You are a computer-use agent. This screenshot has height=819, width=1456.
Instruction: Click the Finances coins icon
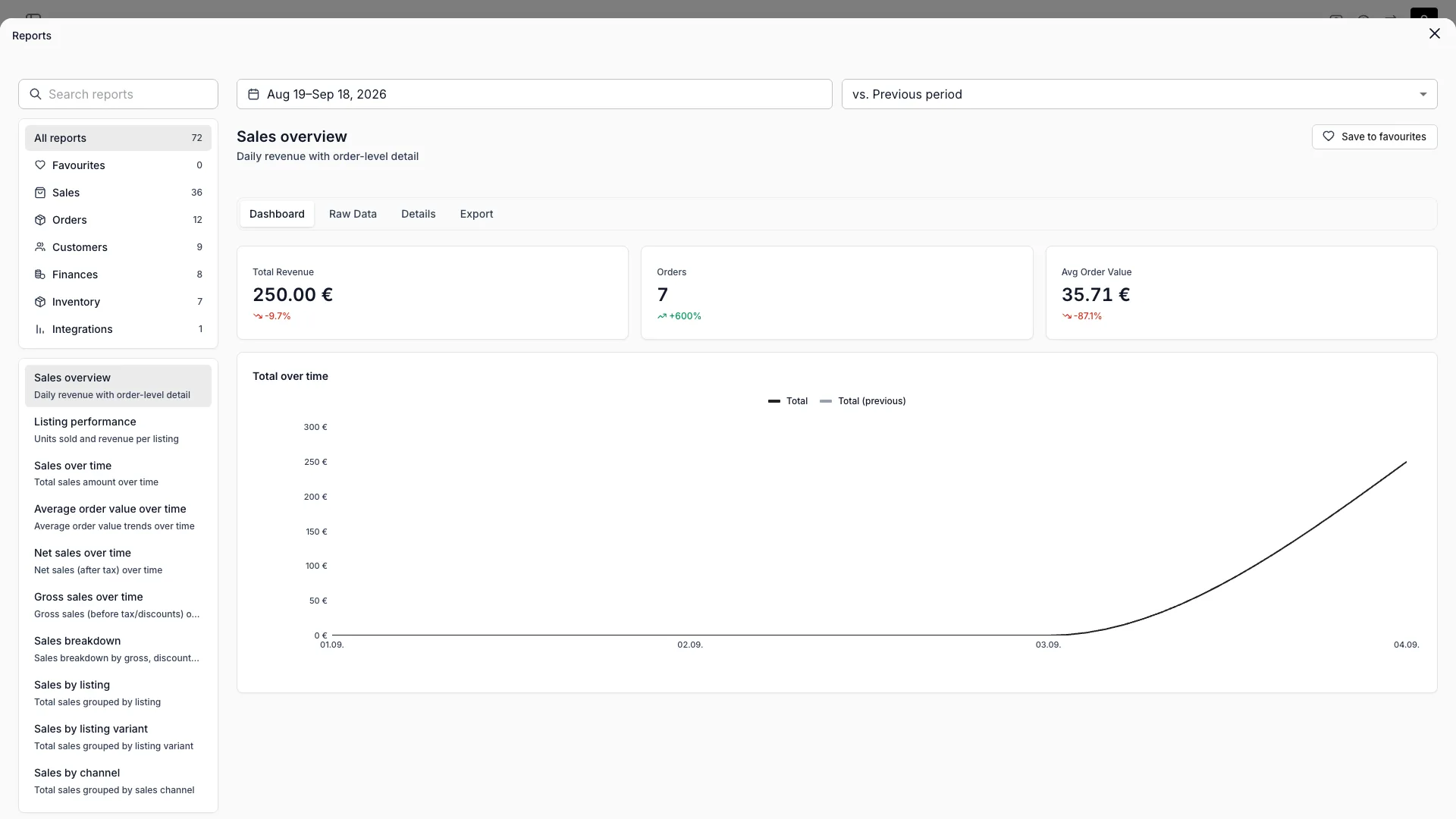pyautogui.click(x=40, y=275)
